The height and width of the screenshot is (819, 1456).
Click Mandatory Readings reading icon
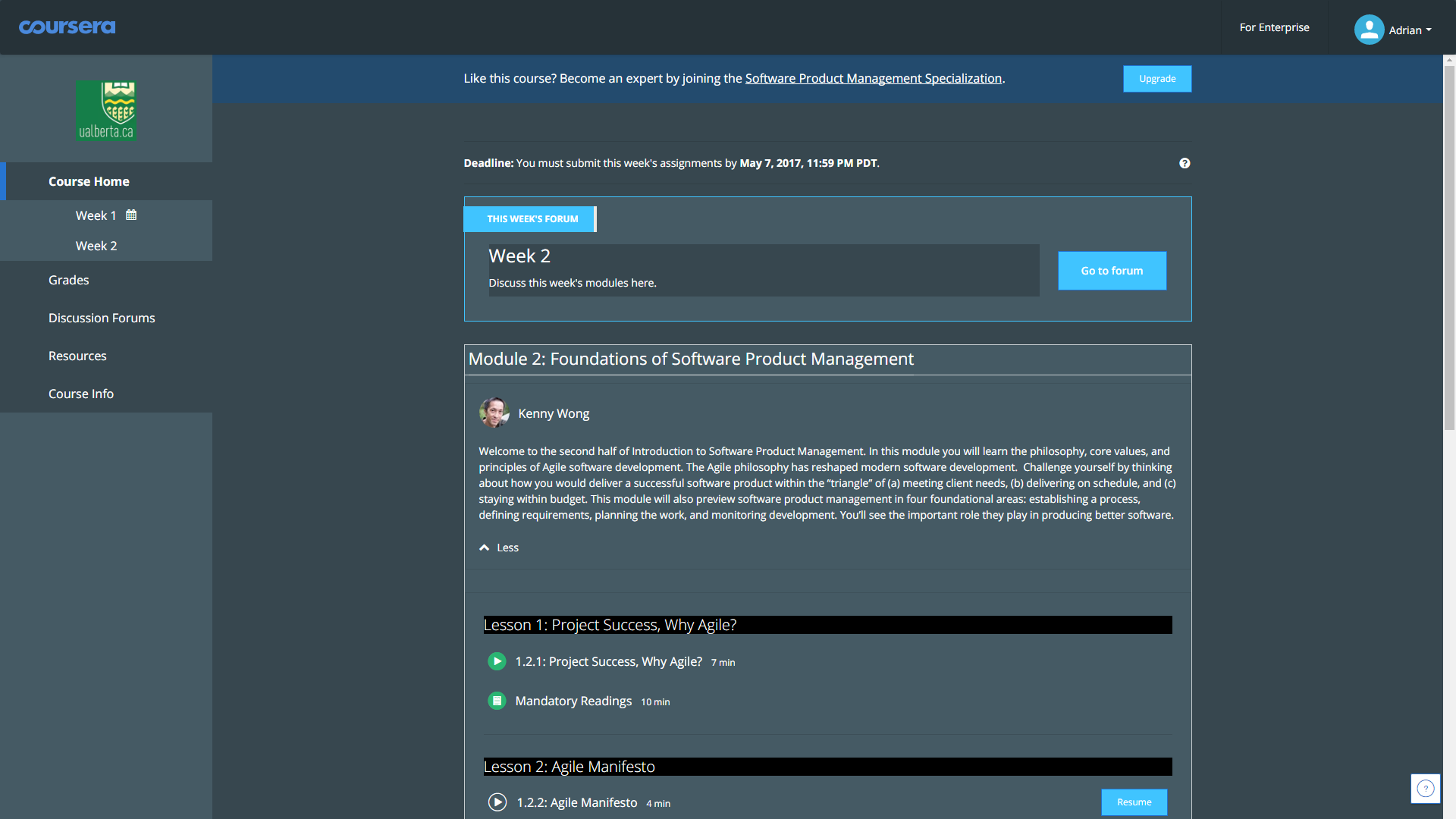tap(497, 701)
